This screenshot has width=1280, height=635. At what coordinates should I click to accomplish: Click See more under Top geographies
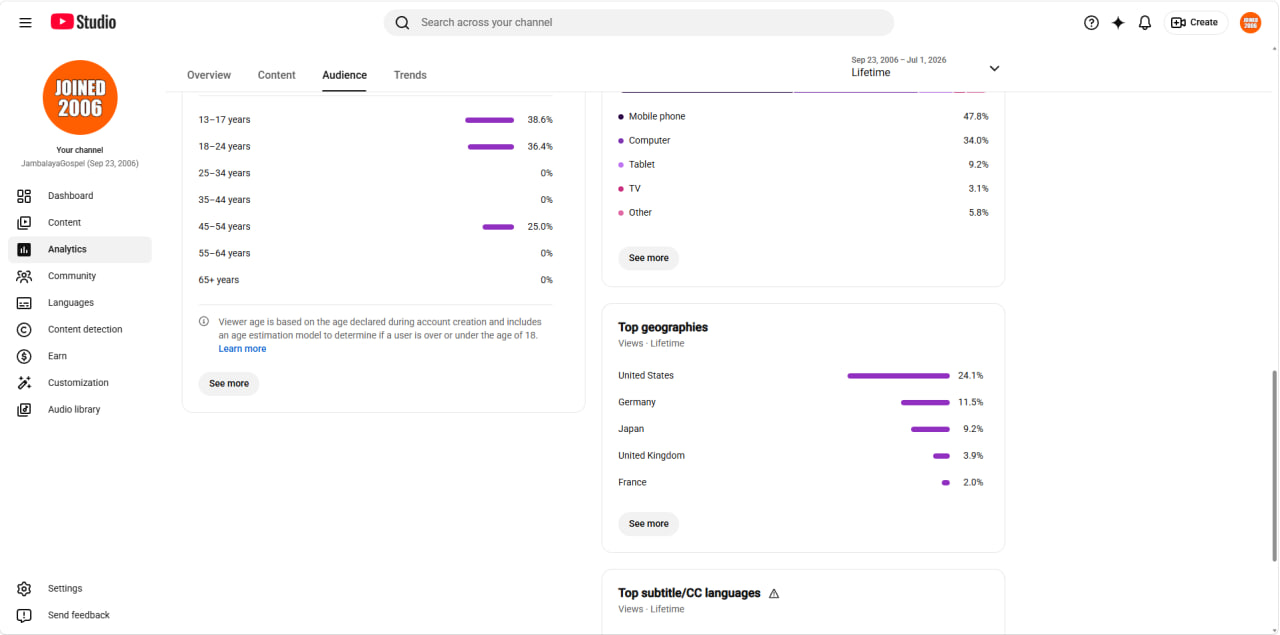[x=649, y=524]
